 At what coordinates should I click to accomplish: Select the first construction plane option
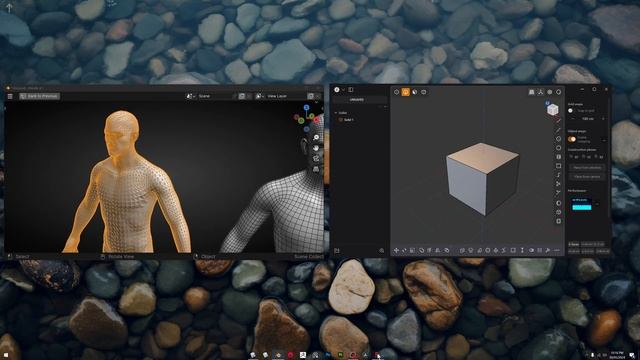[x=575, y=157]
